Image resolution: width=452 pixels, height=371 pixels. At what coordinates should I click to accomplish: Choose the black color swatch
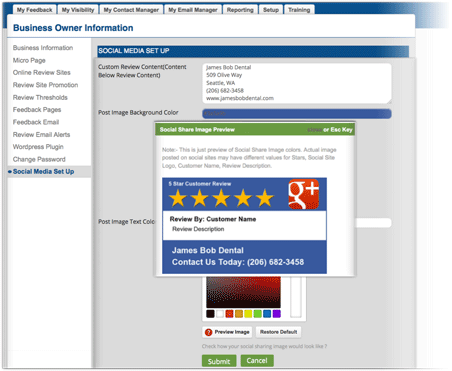pos(210,314)
